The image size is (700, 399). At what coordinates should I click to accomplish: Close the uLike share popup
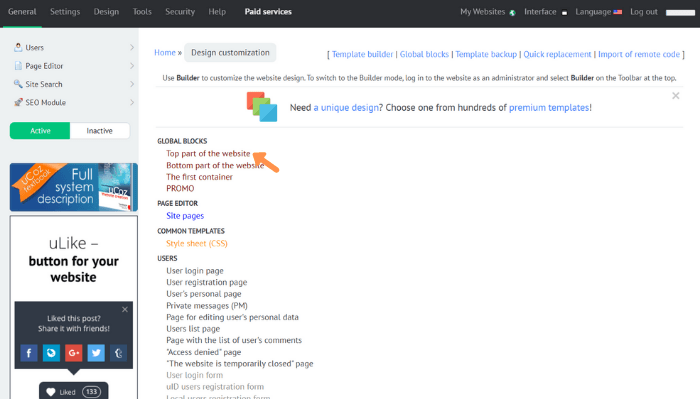[x=125, y=309]
